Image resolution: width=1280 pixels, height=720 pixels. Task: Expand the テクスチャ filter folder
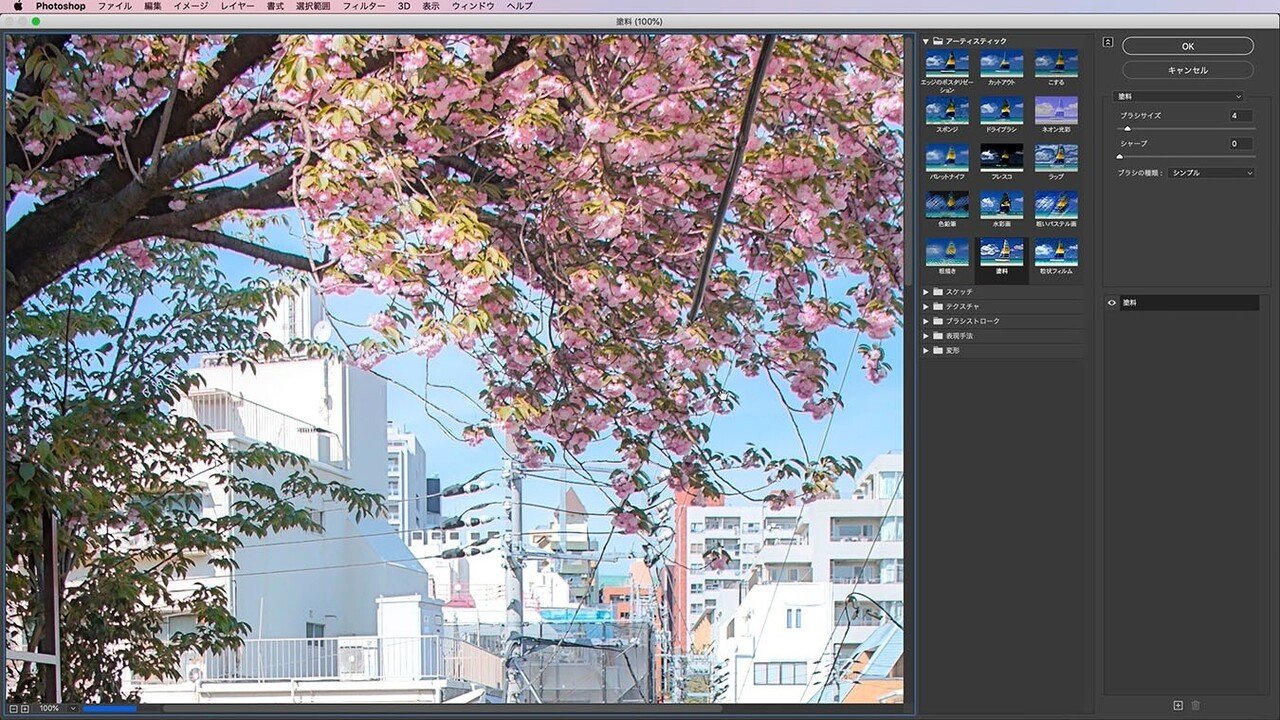926,306
